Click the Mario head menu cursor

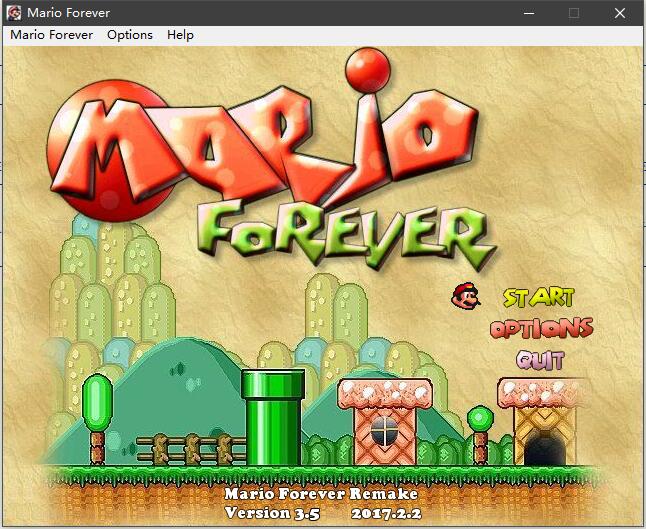(466, 295)
